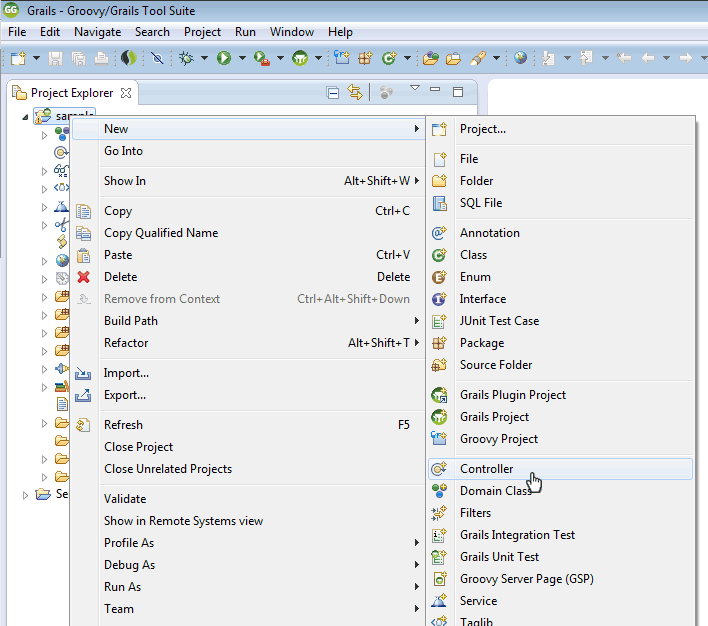The image size is (708, 626).
Task: Click the New wizard toolbar icon
Action: pos(19,58)
